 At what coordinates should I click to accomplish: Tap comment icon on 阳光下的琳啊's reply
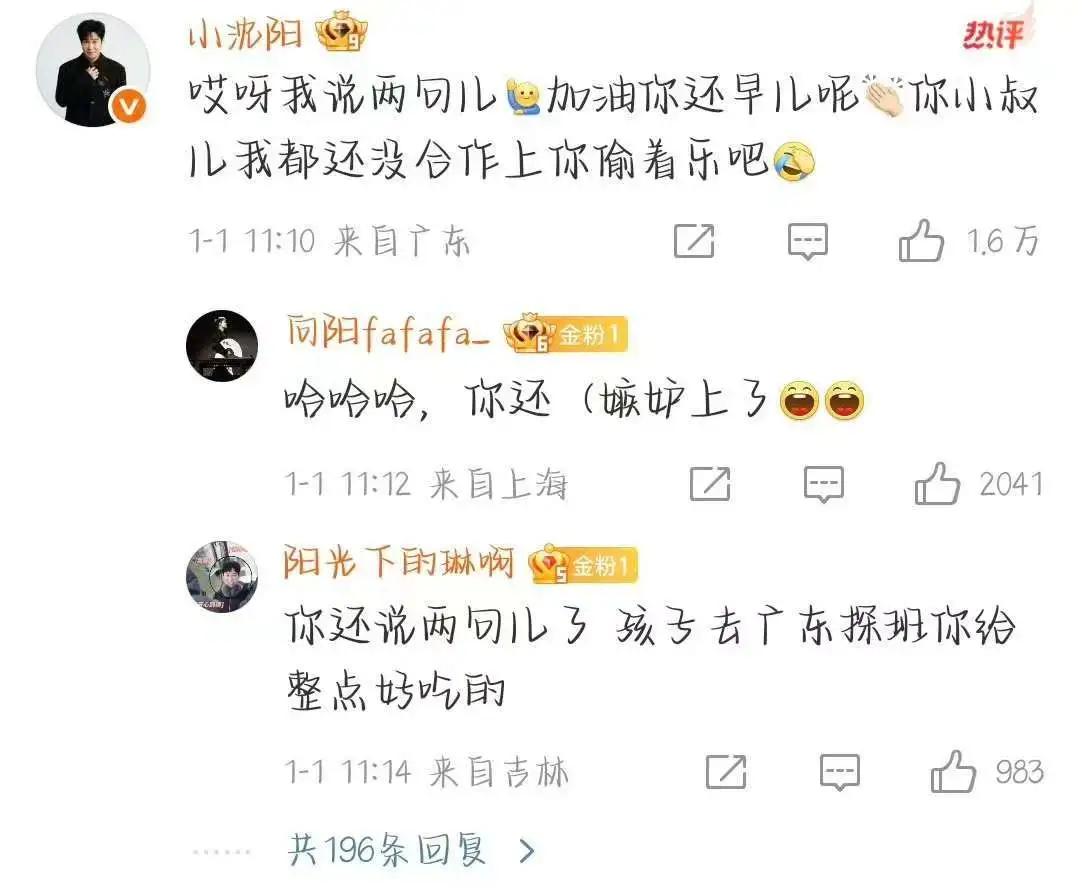(840, 772)
